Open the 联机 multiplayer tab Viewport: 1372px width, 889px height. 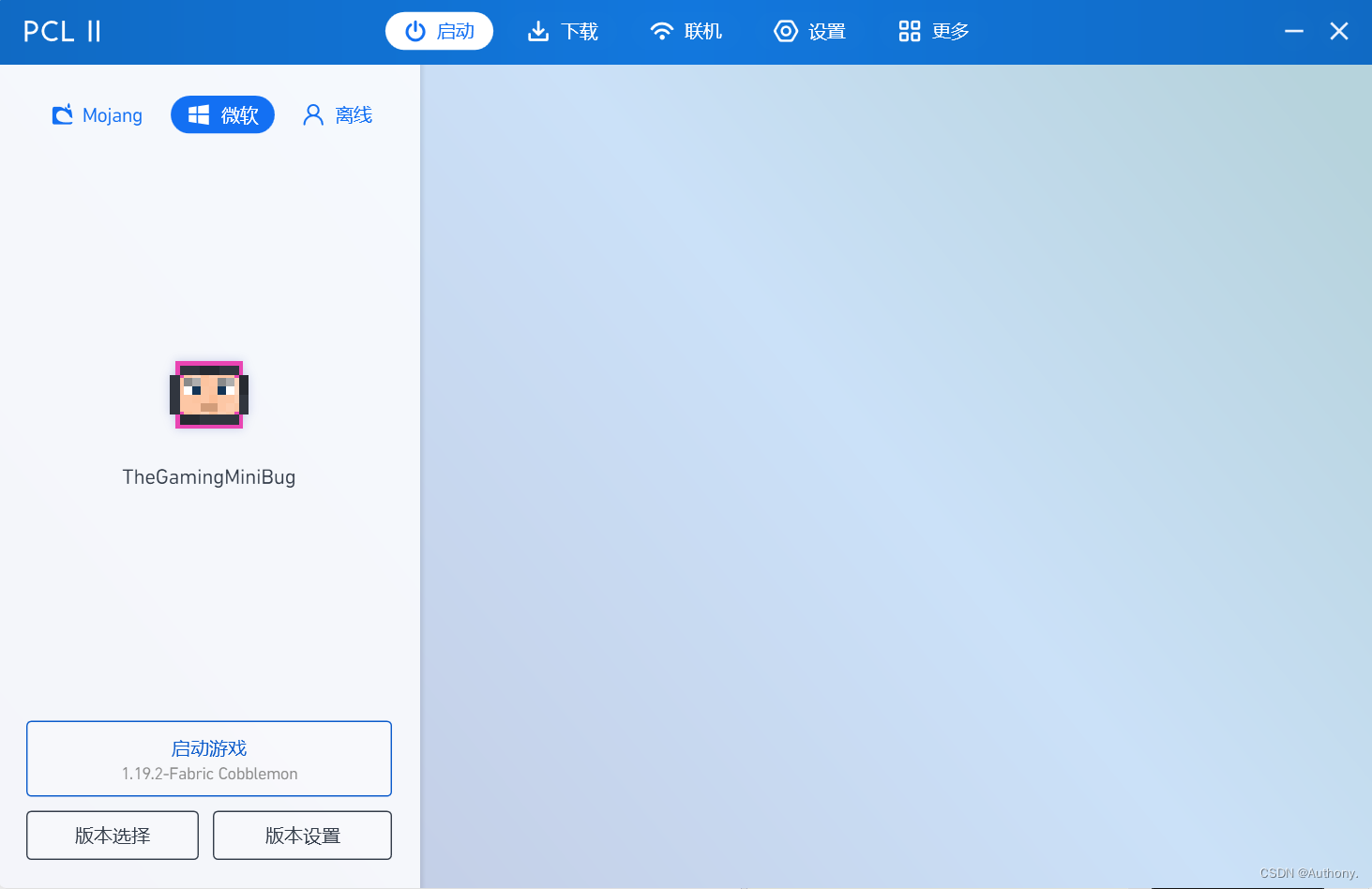click(686, 31)
